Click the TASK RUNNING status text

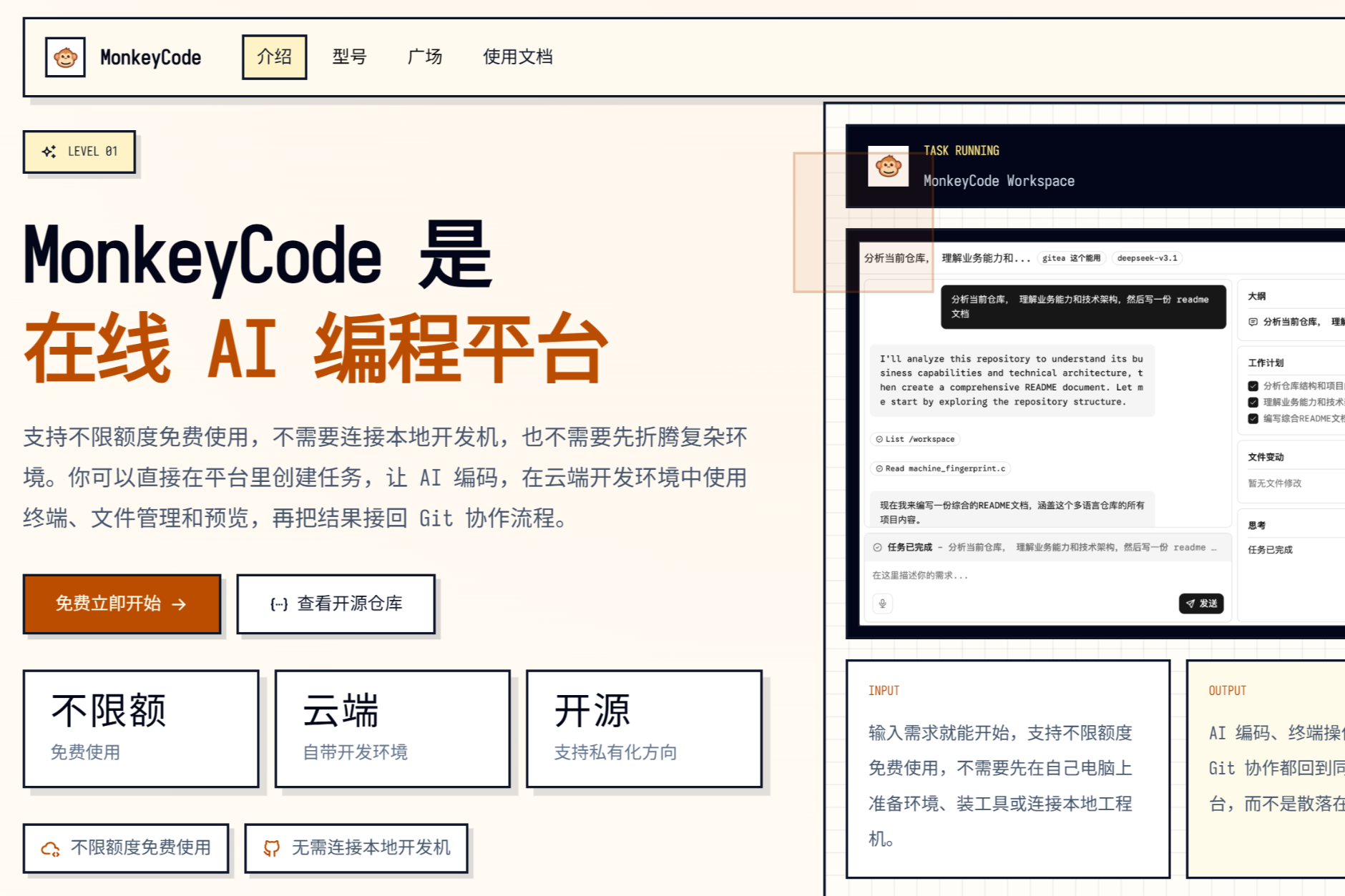(x=962, y=151)
